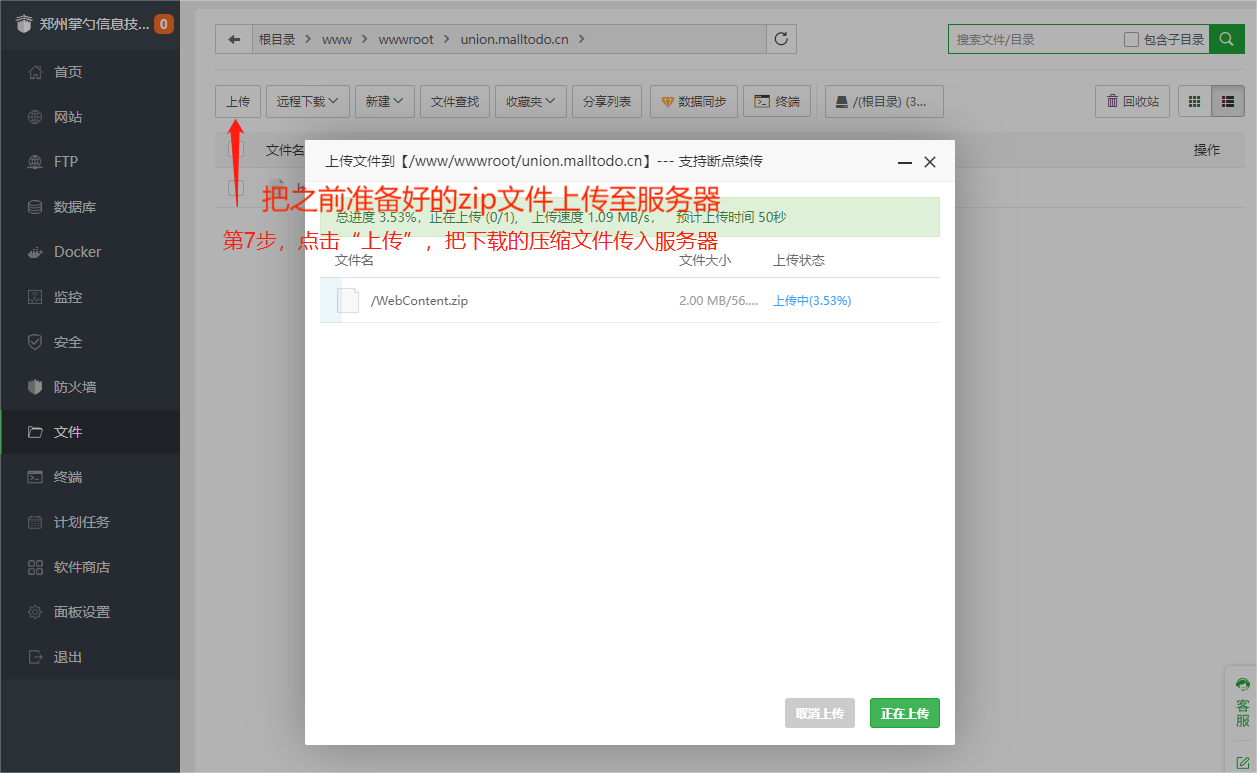Click the 数据同步 button
The width and height of the screenshot is (1257, 773).
(694, 101)
